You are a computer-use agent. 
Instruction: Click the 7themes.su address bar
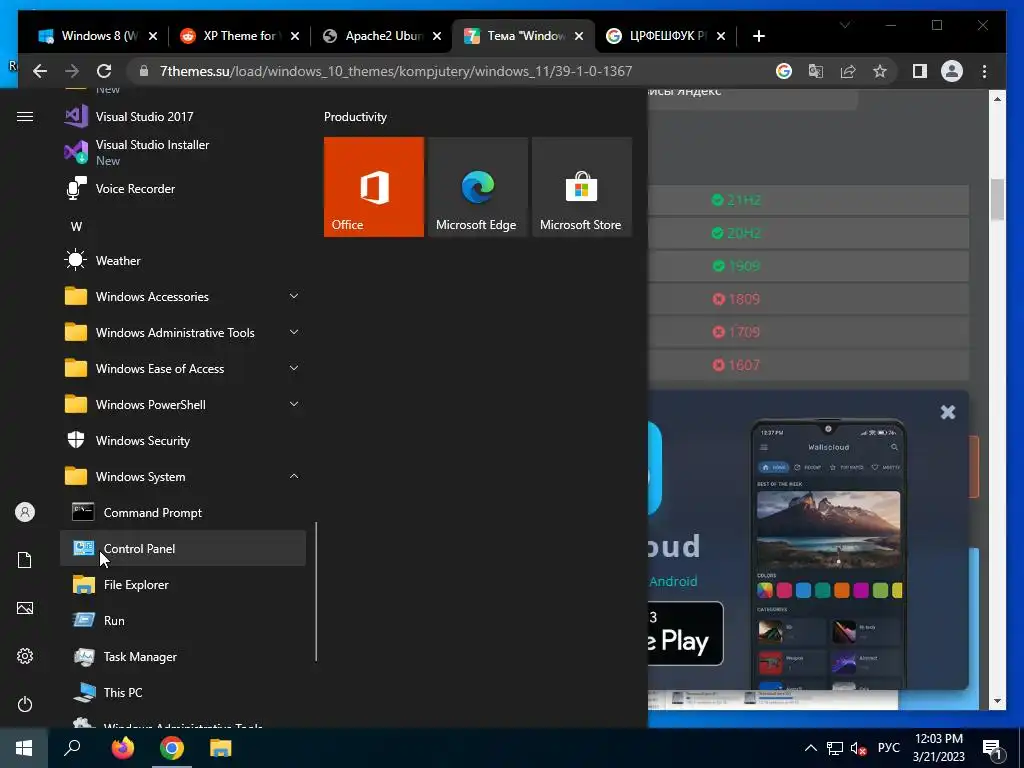coord(396,71)
